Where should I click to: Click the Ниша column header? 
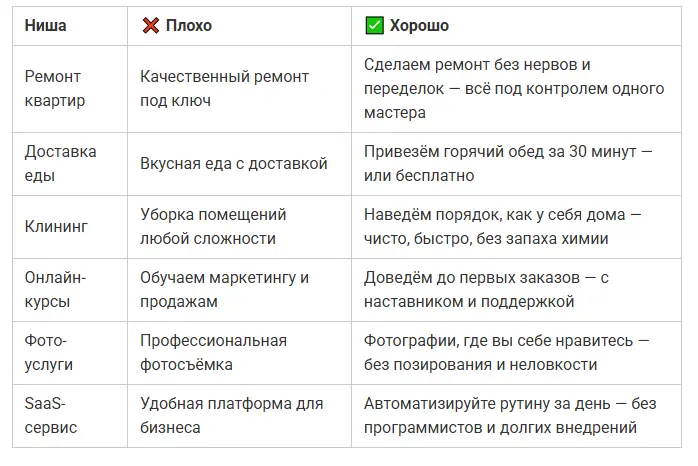click(45, 26)
